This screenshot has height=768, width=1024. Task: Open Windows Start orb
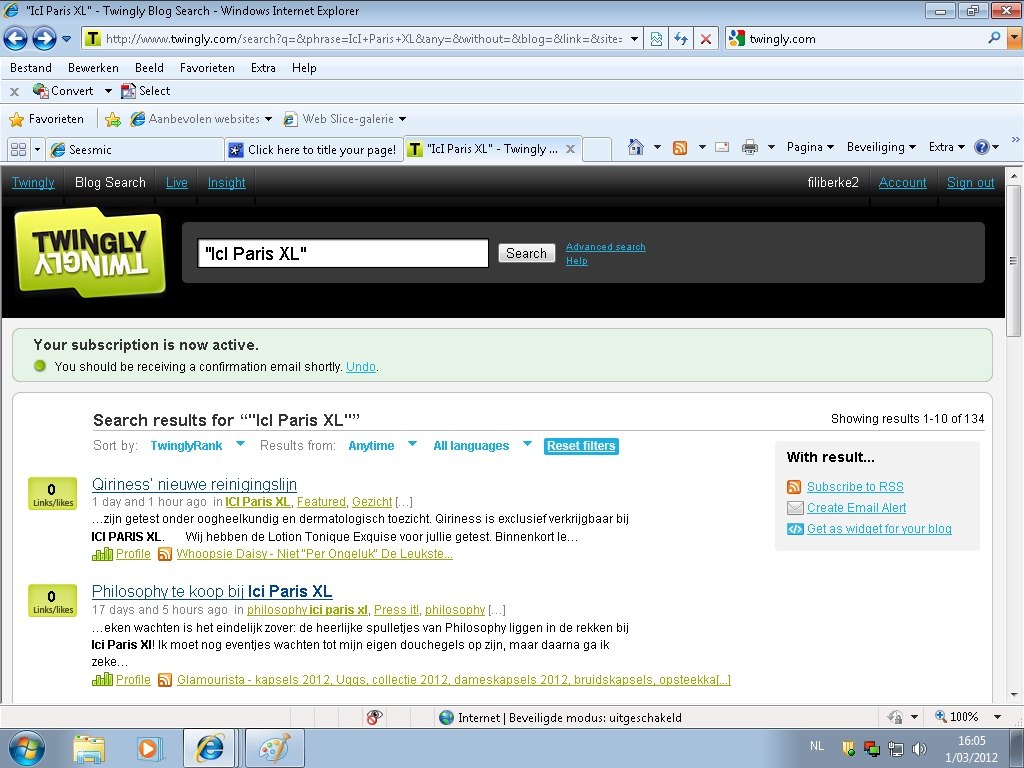27,748
